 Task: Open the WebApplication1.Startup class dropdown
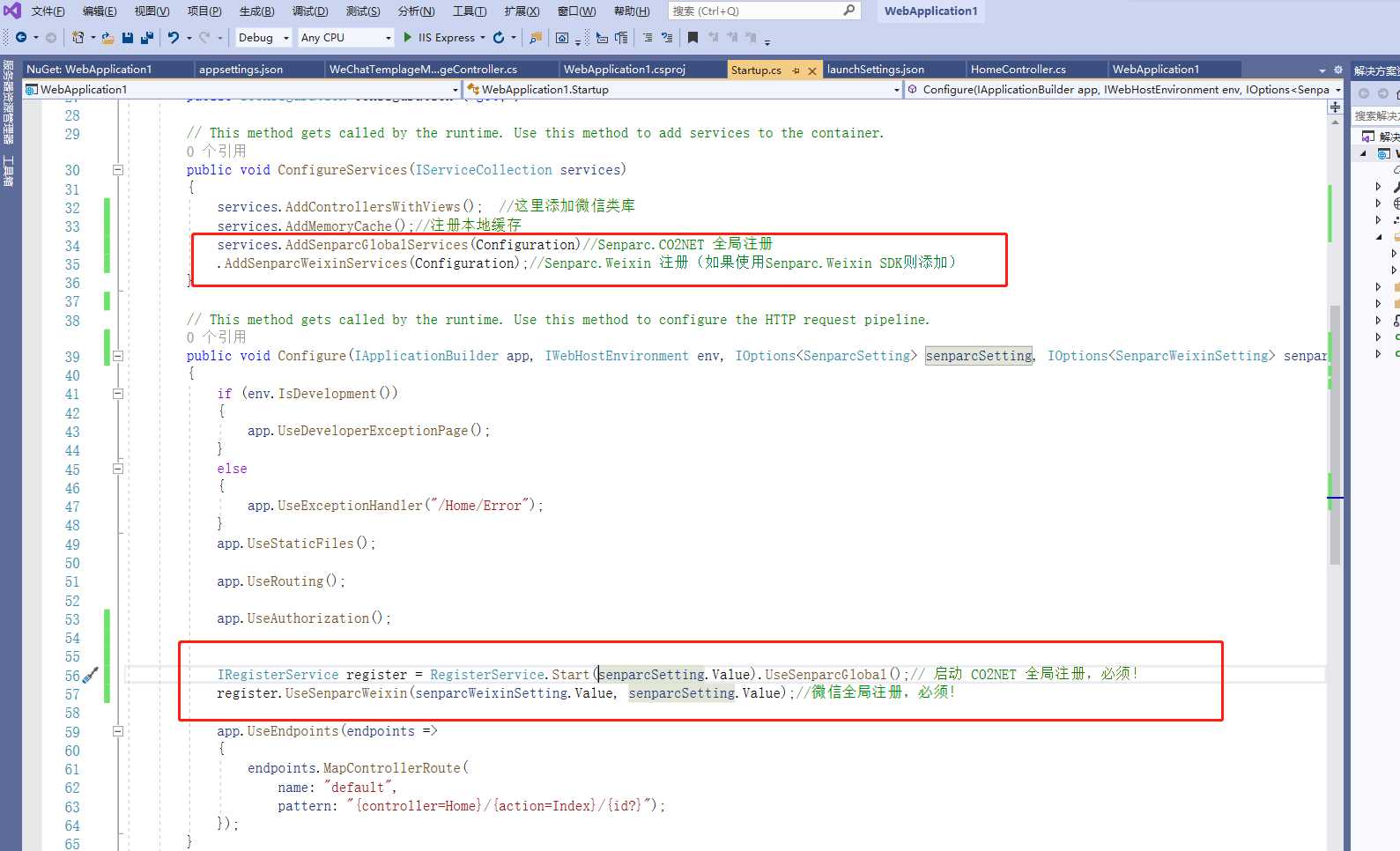684,90
